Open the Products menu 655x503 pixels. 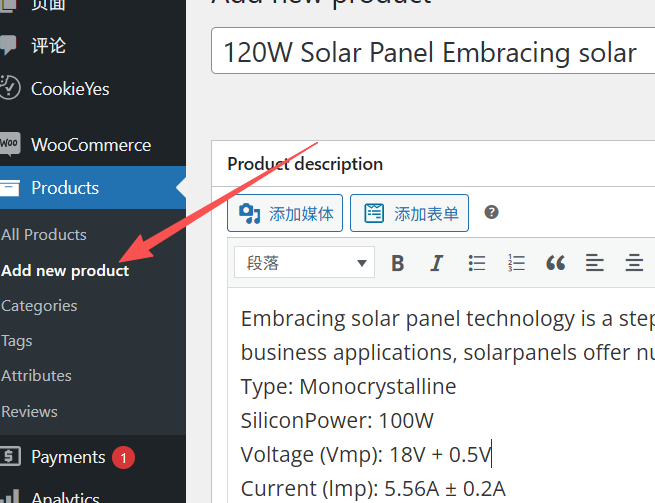pos(65,188)
